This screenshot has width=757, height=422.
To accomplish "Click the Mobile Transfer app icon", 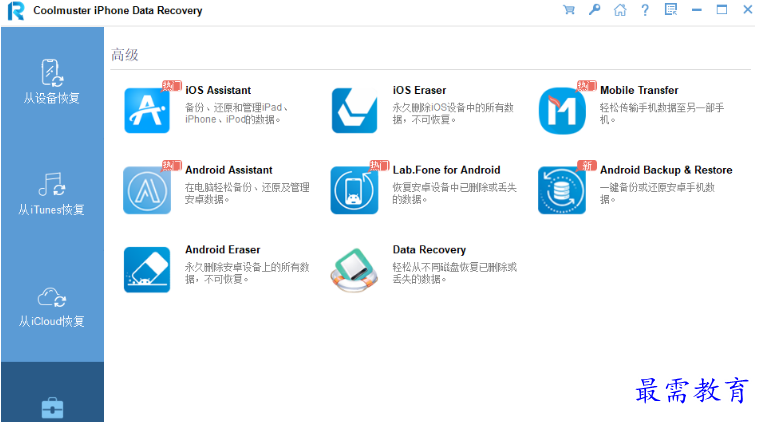I will 562,110.
